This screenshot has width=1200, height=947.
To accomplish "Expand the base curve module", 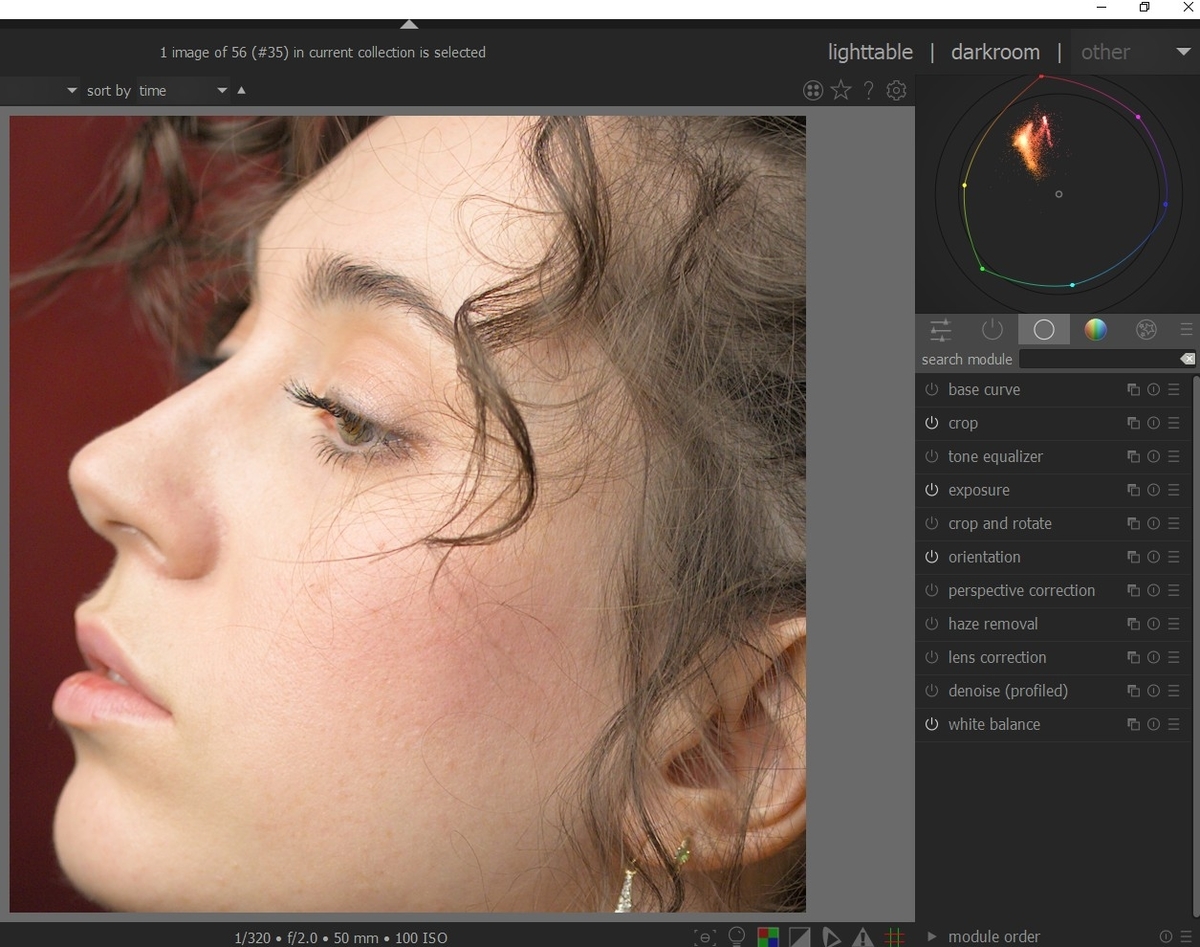I will pyautogui.click(x=984, y=390).
